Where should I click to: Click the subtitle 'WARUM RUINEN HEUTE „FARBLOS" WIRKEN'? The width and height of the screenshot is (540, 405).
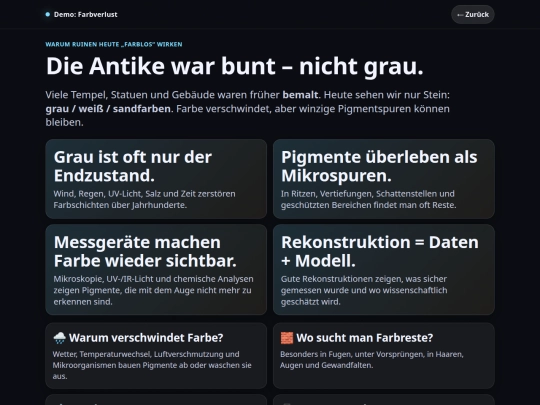click(x=114, y=44)
